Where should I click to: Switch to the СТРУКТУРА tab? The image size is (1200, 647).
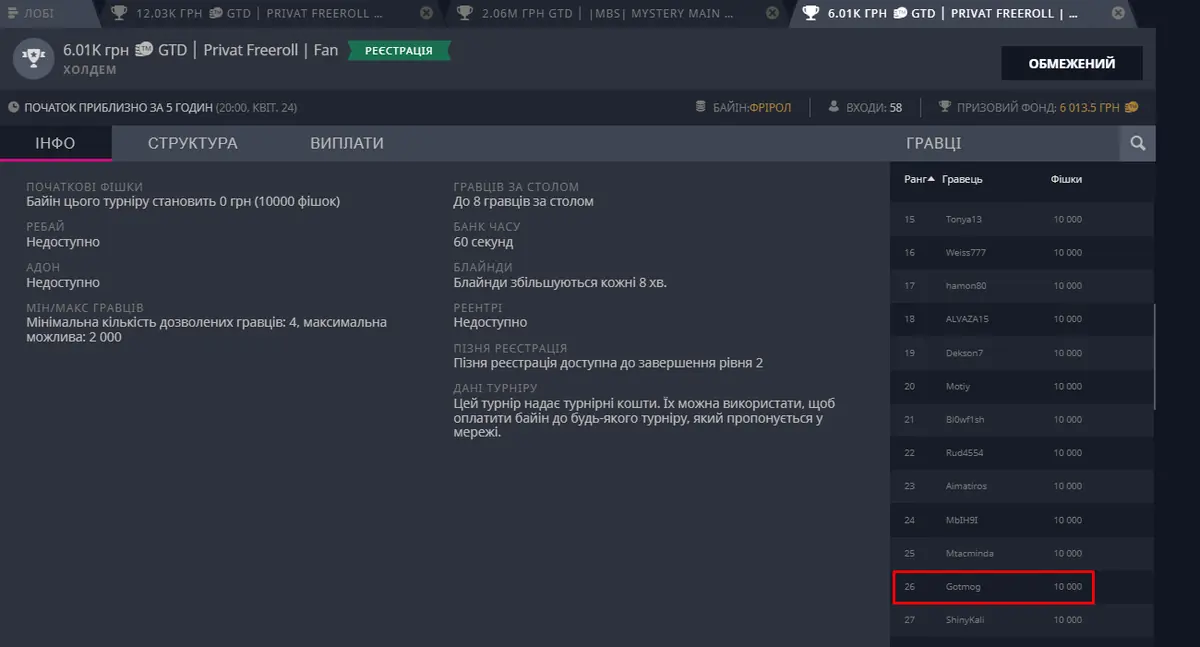[x=193, y=143]
